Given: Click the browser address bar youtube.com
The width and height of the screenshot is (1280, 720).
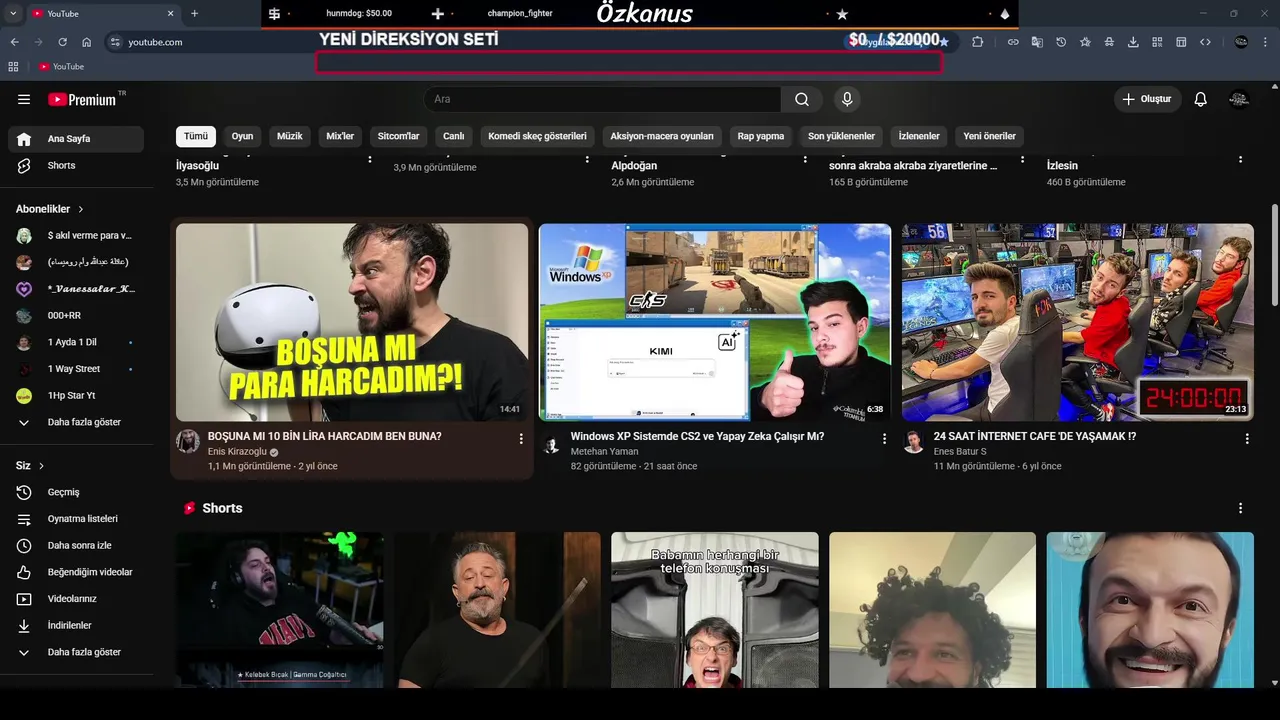Looking at the screenshot, I should (155, 42).
